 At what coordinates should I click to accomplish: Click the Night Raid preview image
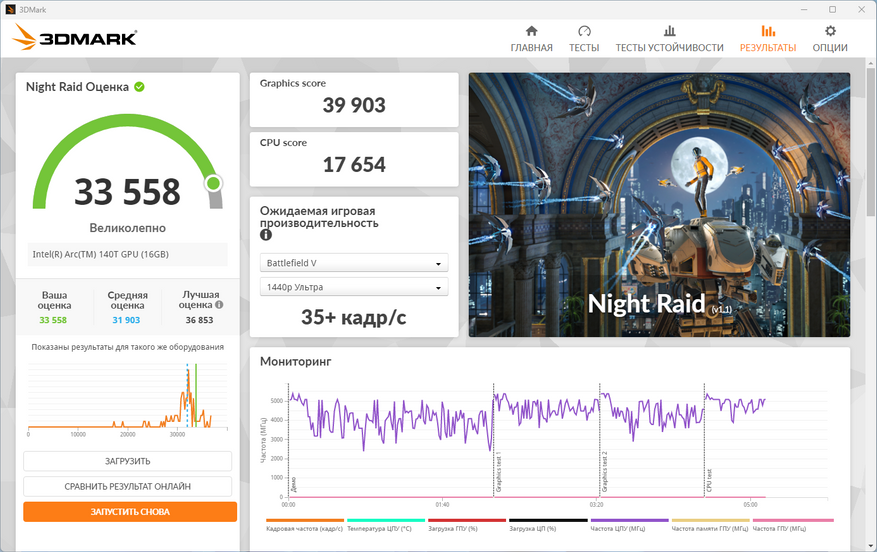pos(659,204)
